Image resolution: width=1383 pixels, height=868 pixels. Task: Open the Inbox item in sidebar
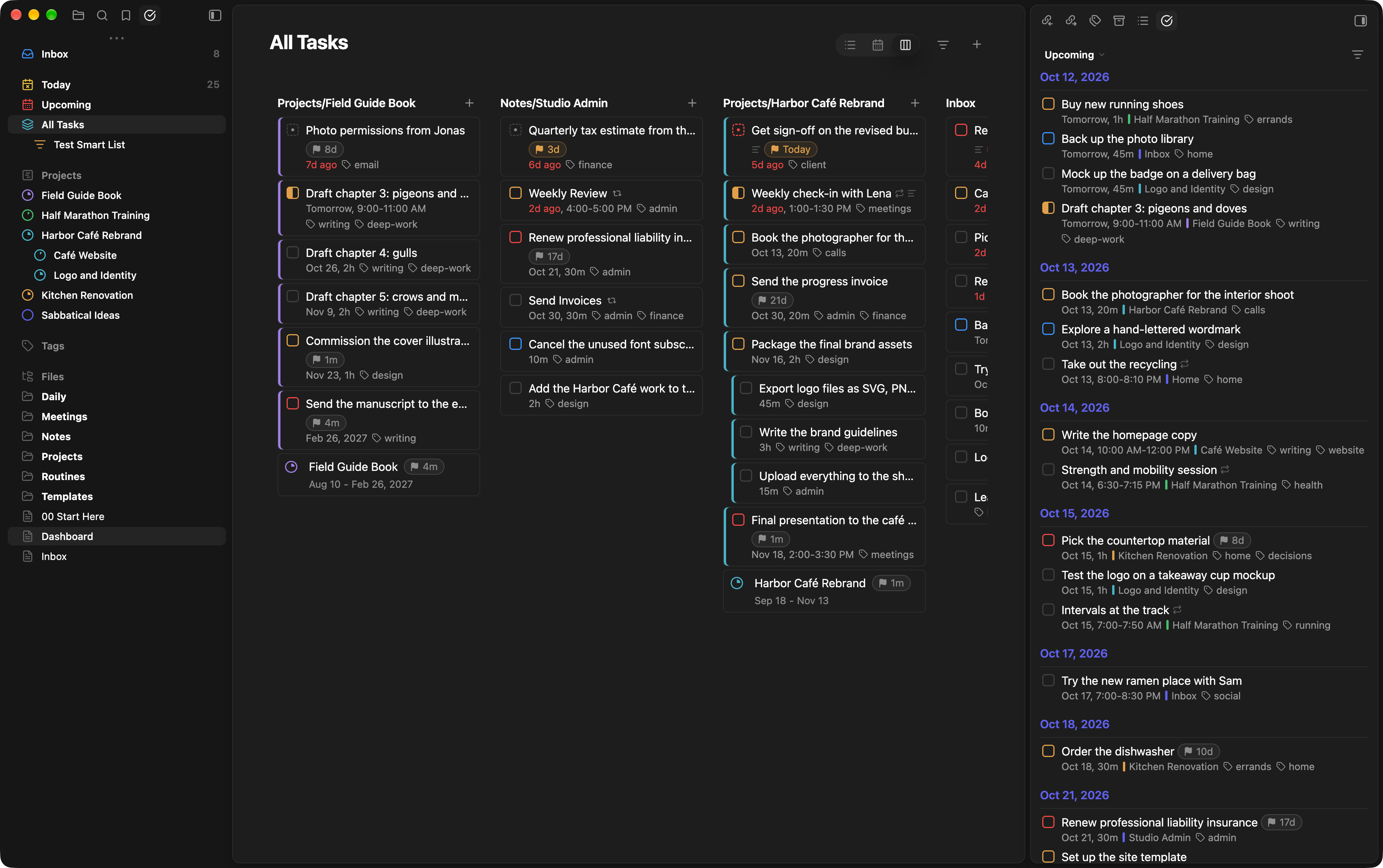pyautogui.click(x=117, y=54)
